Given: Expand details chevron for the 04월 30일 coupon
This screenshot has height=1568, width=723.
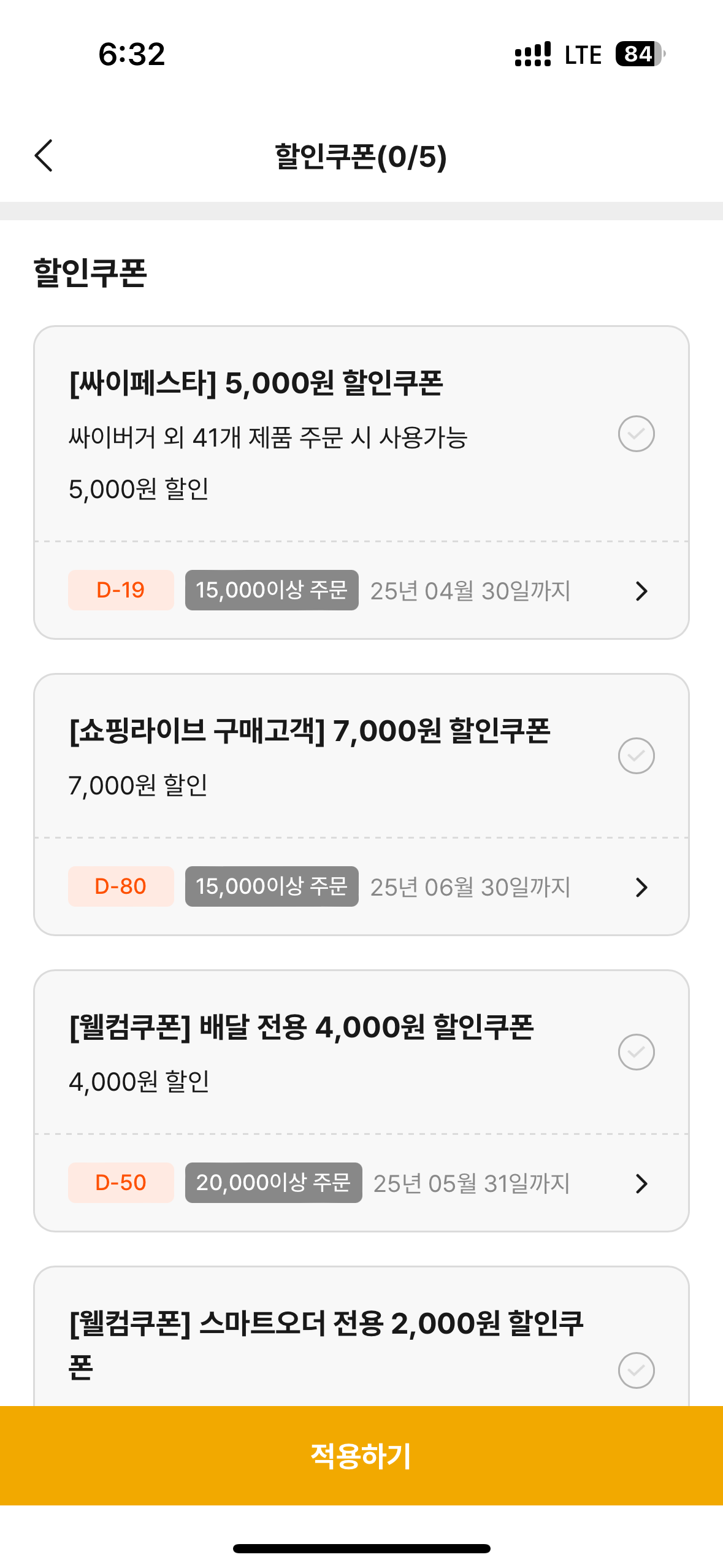Looking at the screenshot, I should coord(641,591).
